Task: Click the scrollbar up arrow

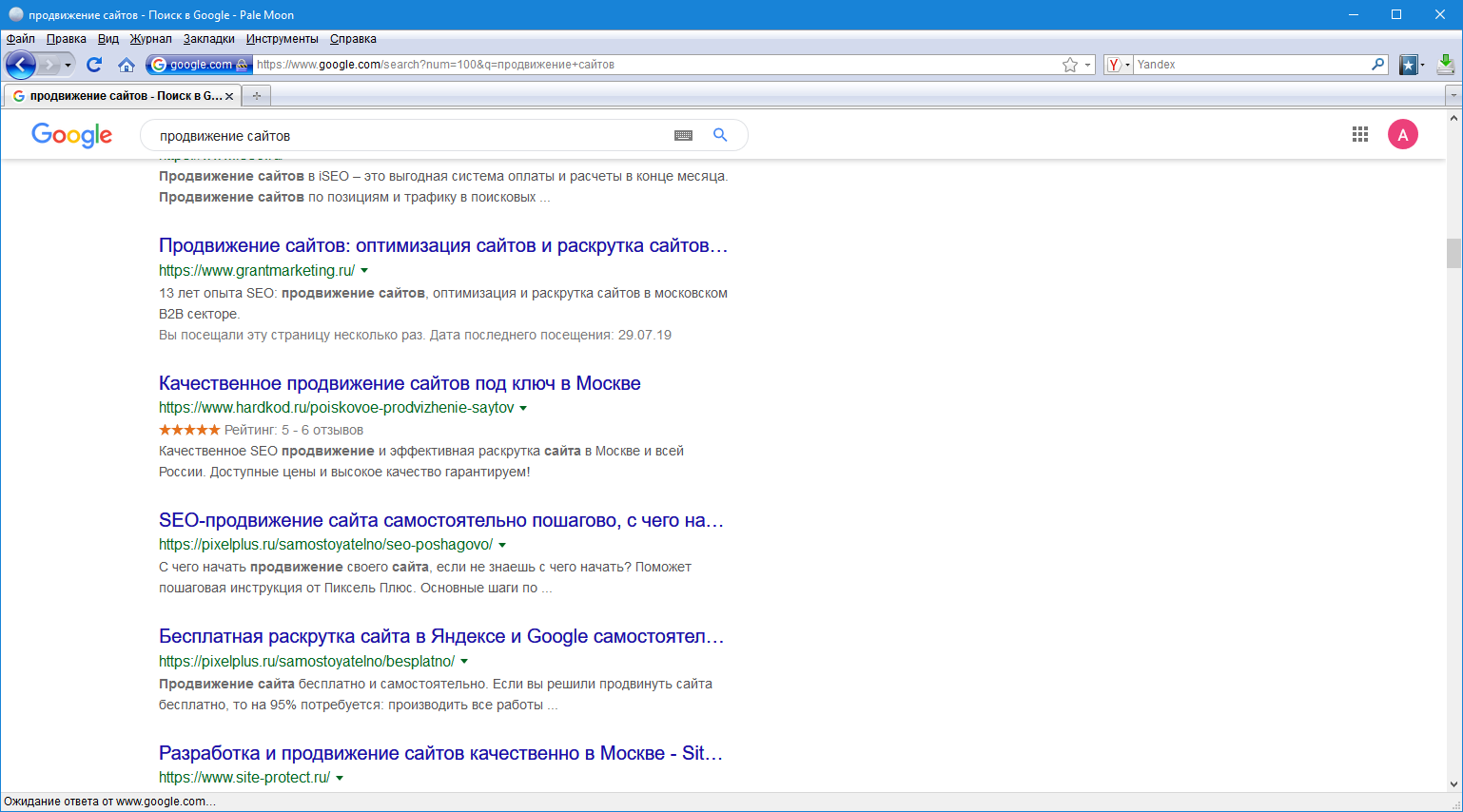Action: pyautogui.click(x=1453, y=118)
